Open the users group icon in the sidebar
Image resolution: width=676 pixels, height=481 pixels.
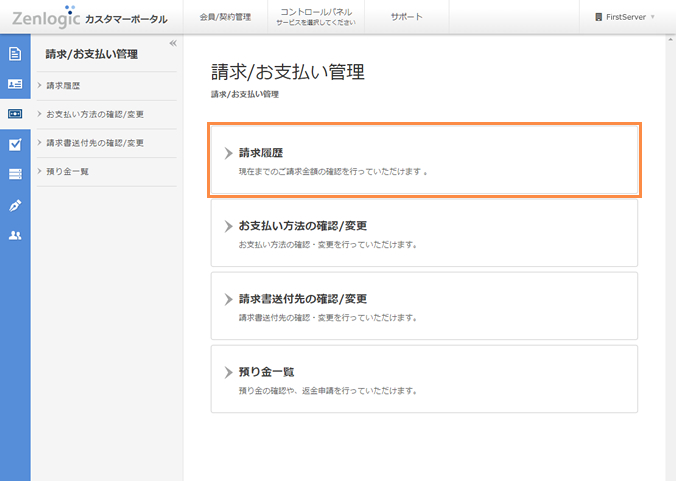15,235
